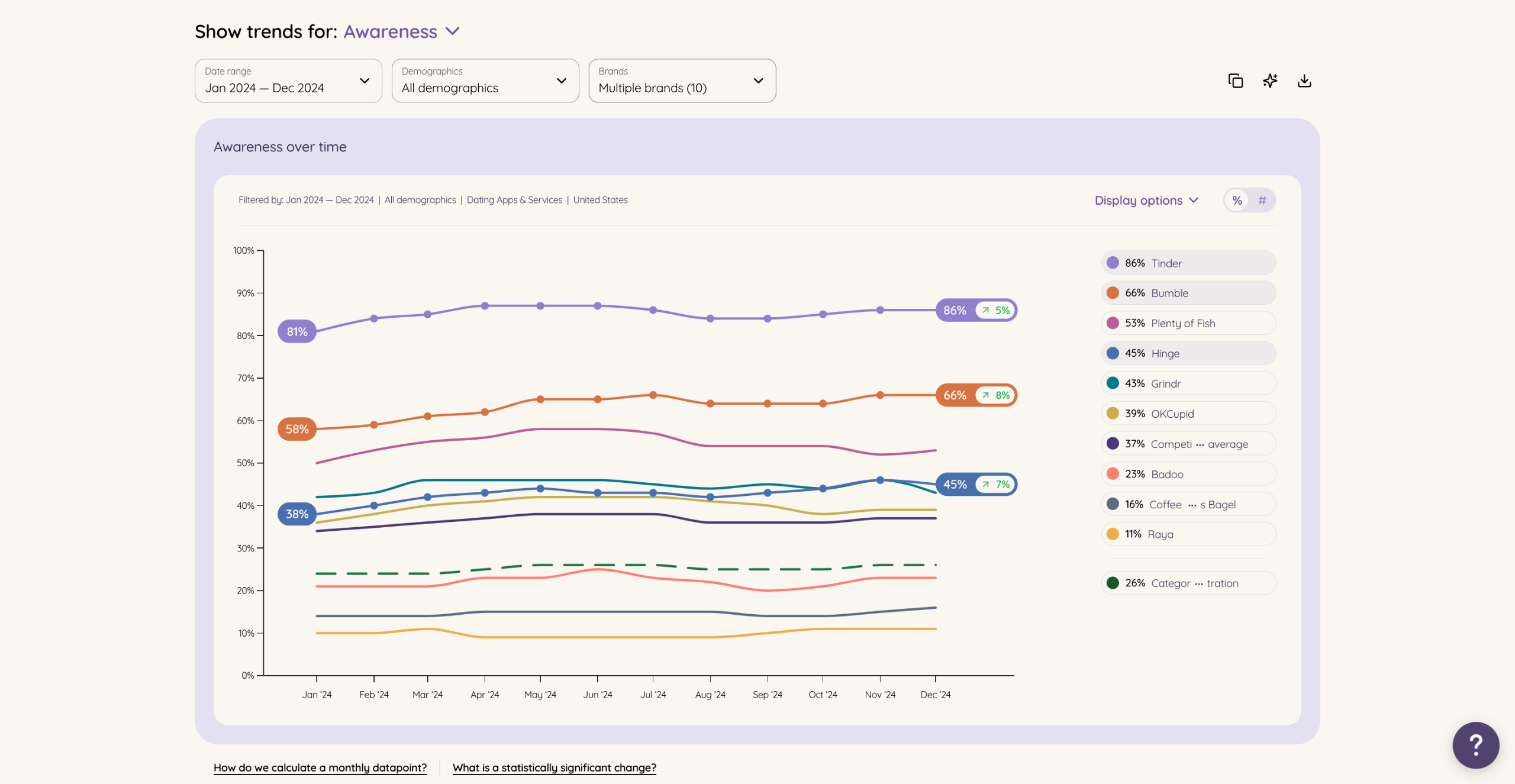
Task: Open 'What is a statistically significant change?' link
Action: [554, 768]
